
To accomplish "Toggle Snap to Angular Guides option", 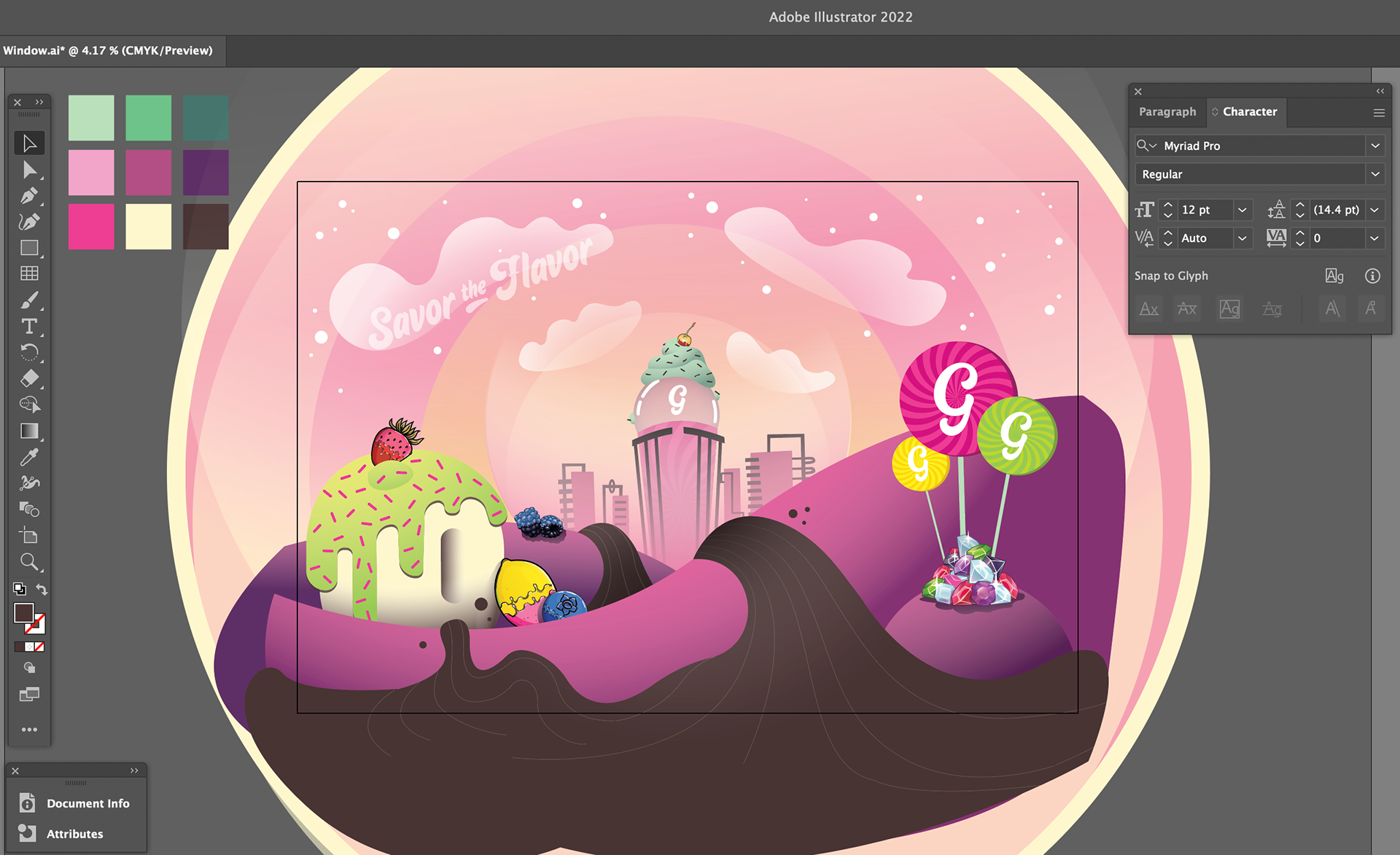I will (x=1332, y=309).
